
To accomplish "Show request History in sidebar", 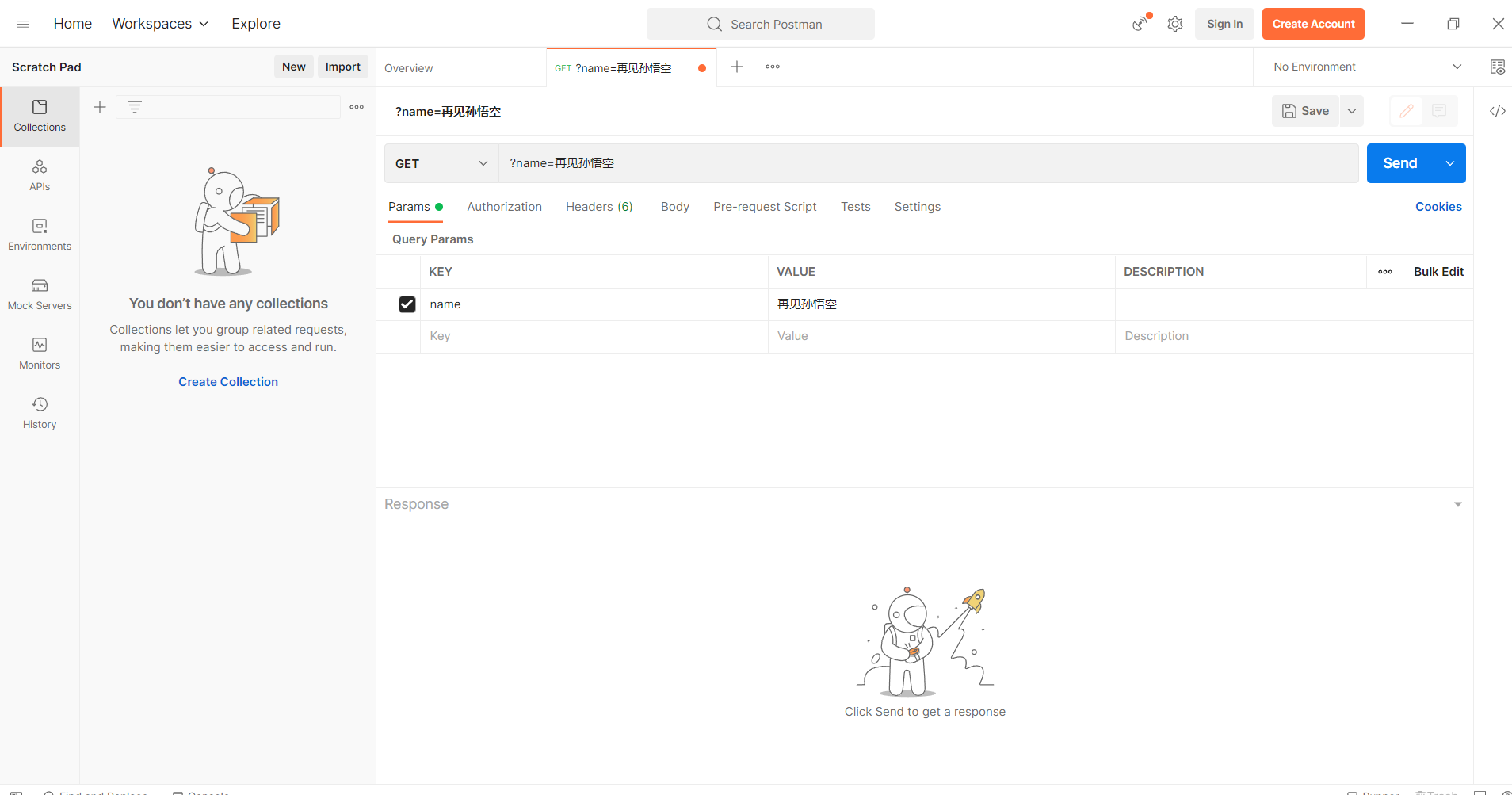I will [x=40, y=413].
